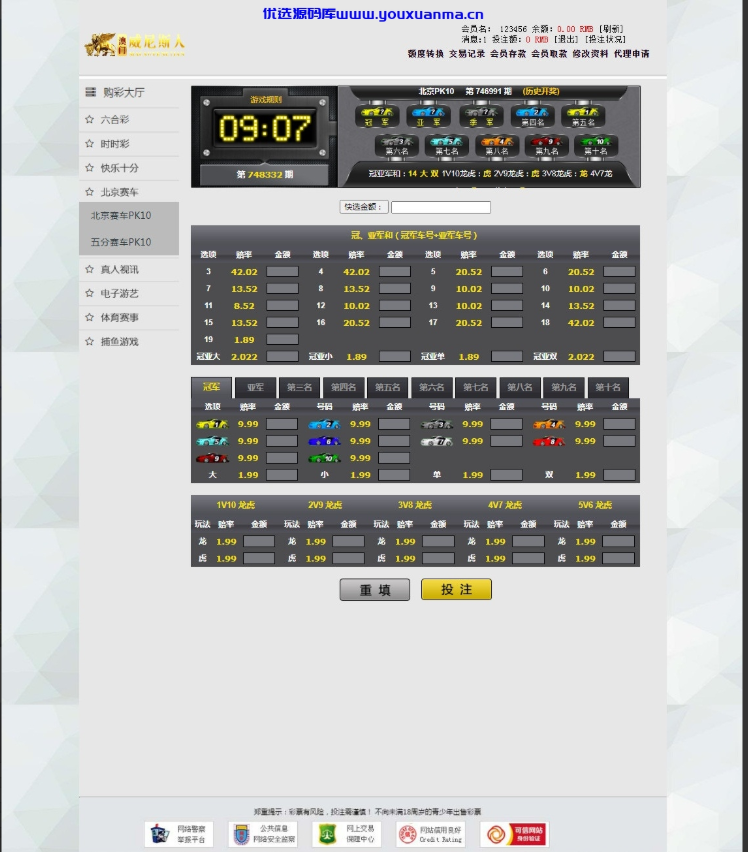This screenshot has width=748, height=852.
Task: Select orange car number 4 in betting table
Action: point(549,424)
